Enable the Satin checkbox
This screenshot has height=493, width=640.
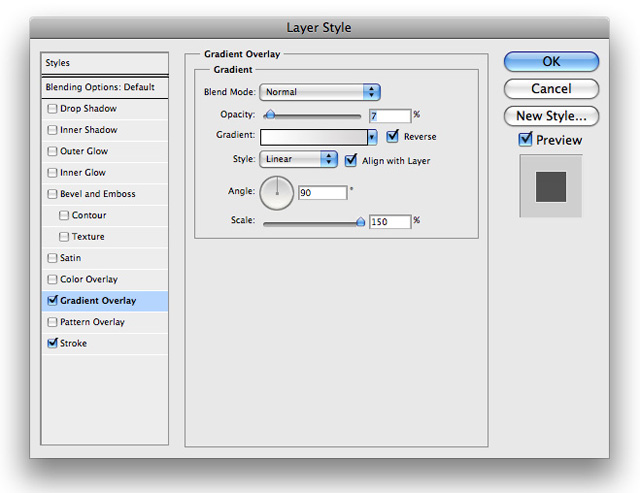[52, 258]
